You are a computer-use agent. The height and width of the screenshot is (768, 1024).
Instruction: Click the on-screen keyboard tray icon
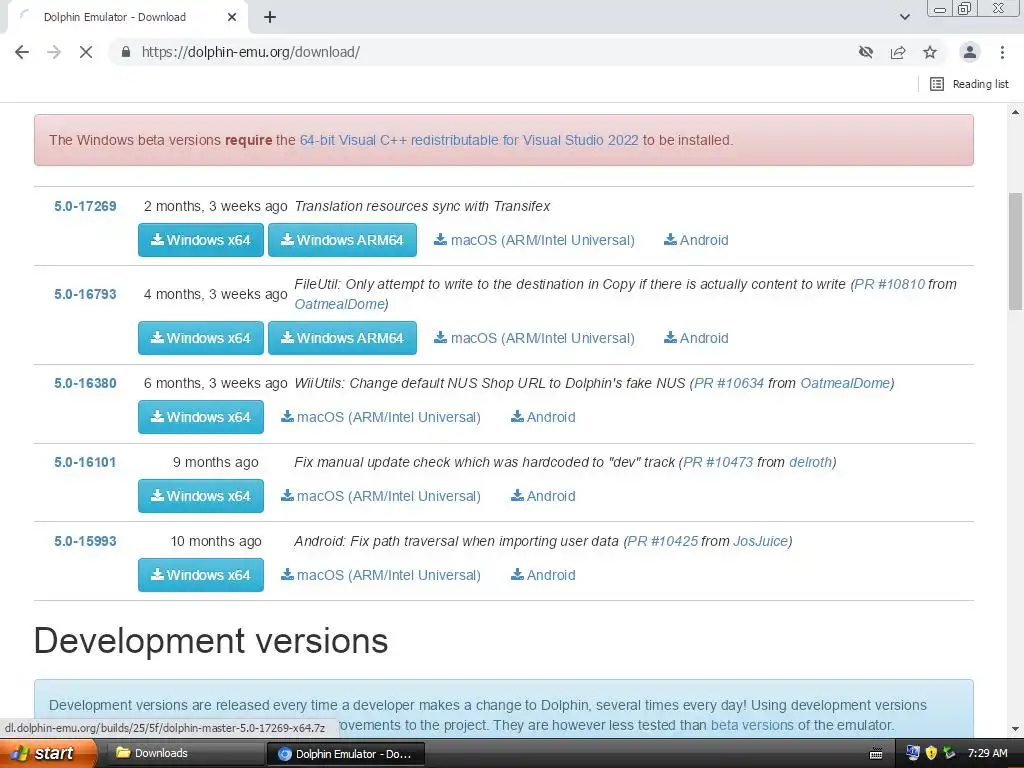pyautogui.click(x=876, y=754)
